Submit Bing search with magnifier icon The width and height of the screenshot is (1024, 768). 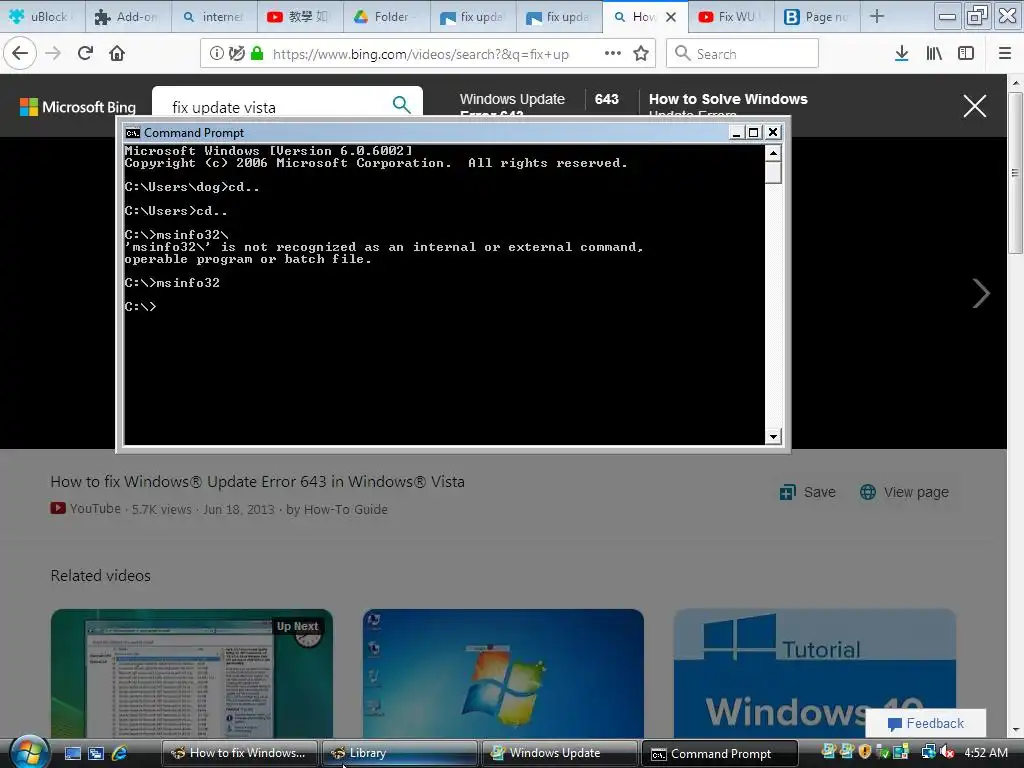[402, 104]
